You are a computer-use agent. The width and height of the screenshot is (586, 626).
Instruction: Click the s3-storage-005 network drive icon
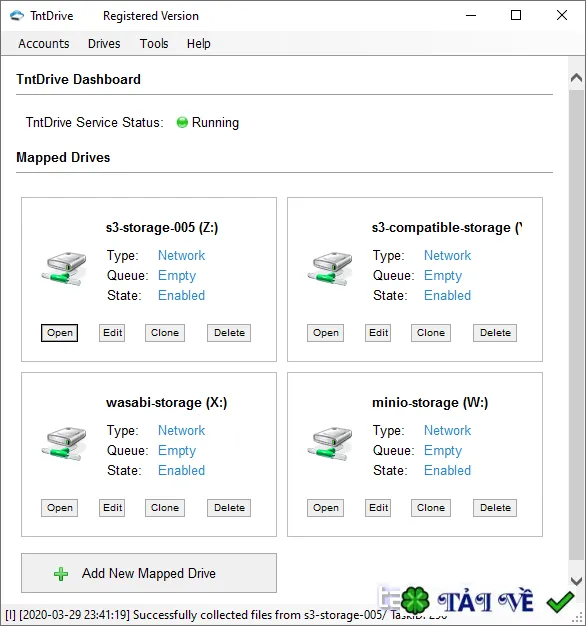pos(64,269)
